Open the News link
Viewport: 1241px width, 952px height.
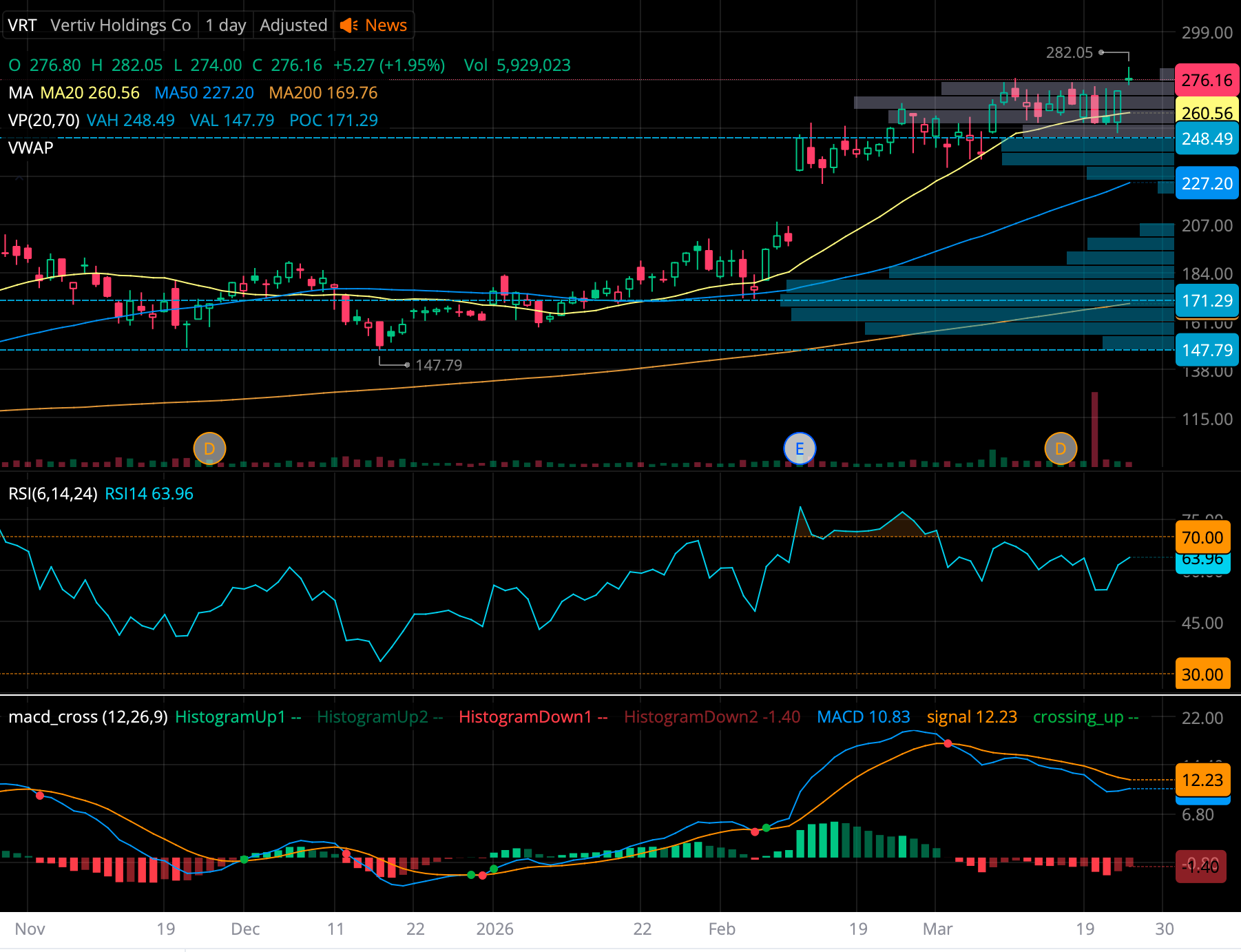click(386, 25)
